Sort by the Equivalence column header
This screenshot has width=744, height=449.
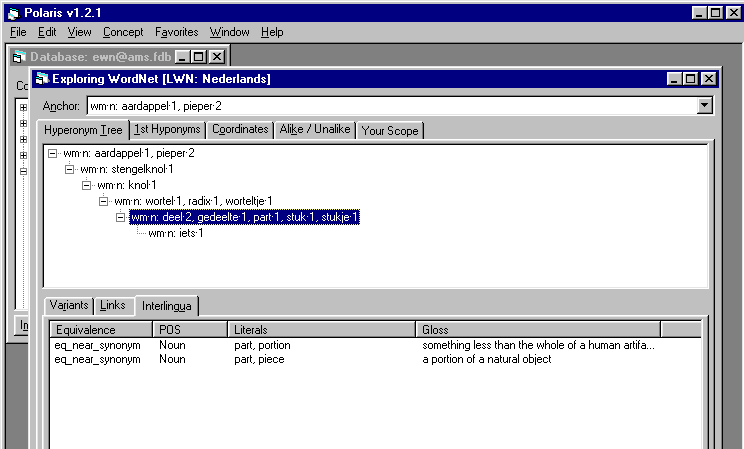(x=100, y=329)
